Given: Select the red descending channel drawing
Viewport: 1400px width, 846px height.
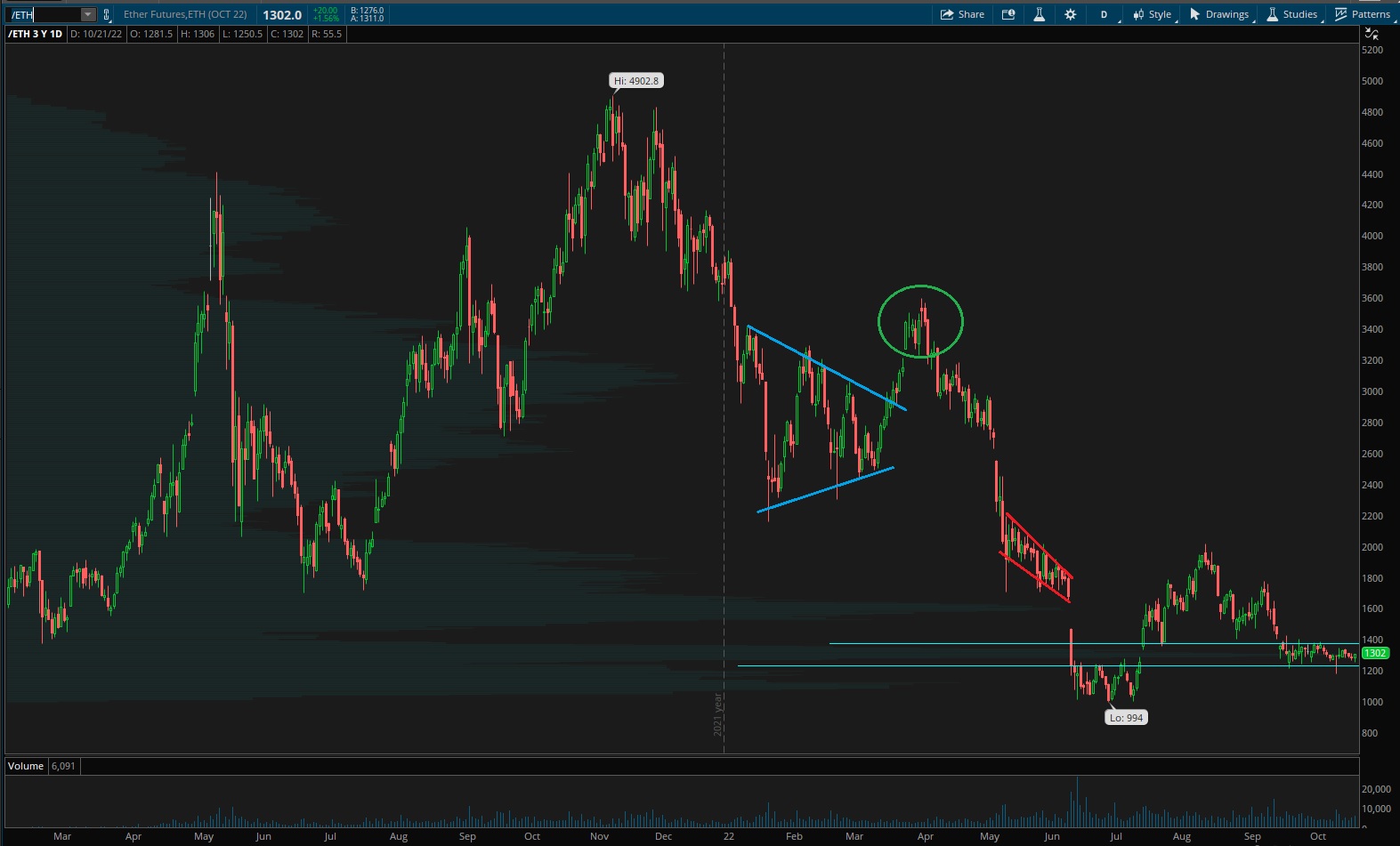Looking at the screenshot, I should point(1037,556).
